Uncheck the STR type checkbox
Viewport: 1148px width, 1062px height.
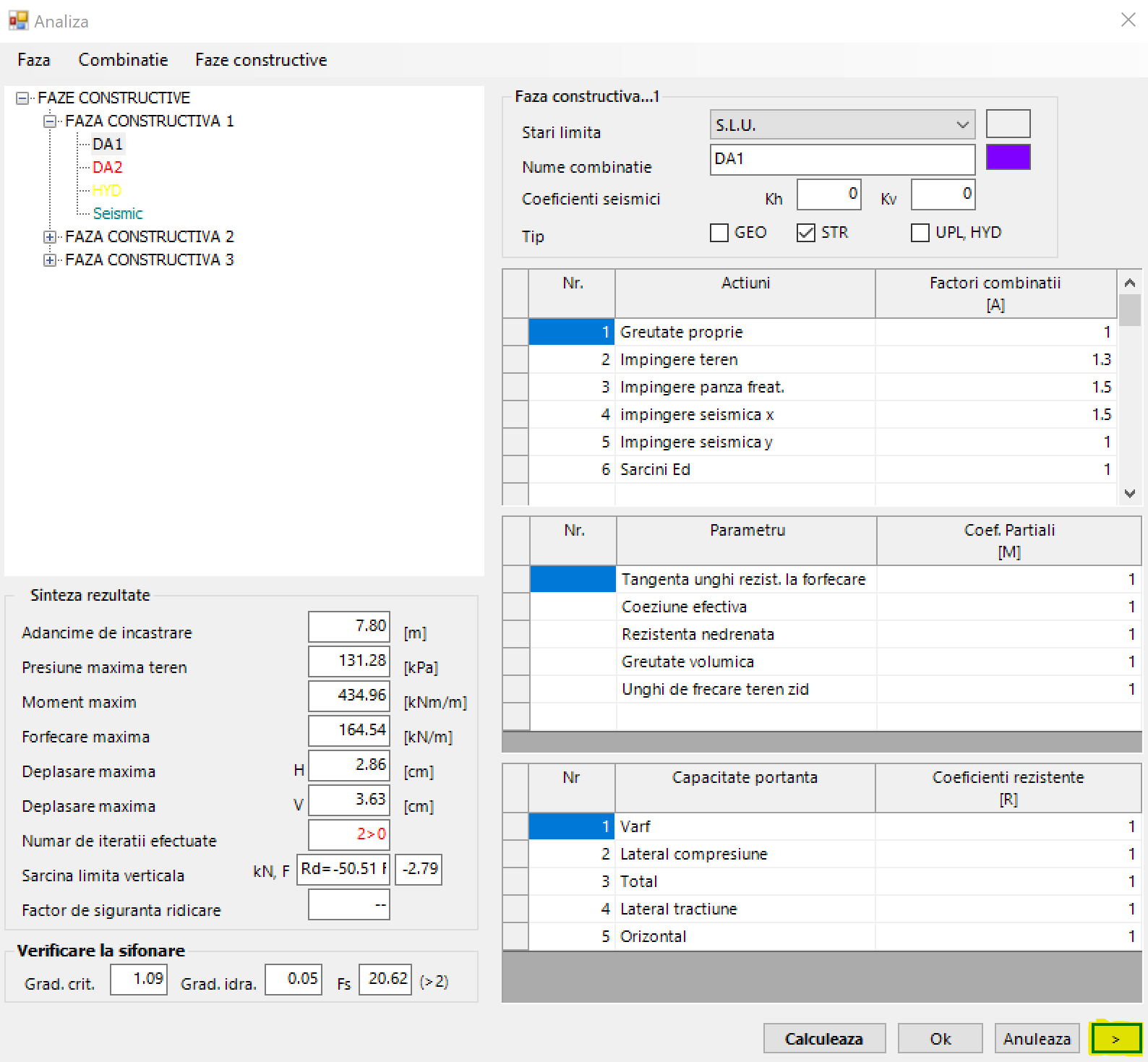click(x=805, y=233)
